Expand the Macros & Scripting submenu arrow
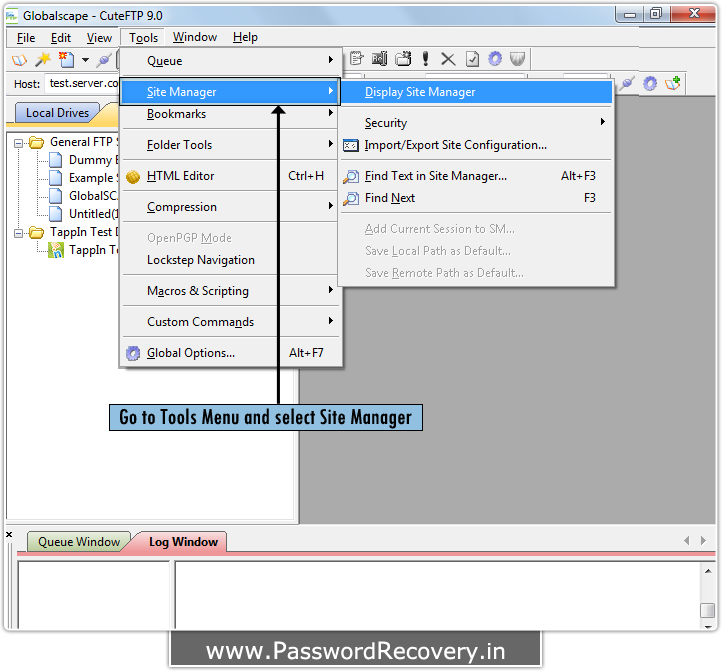 [x=331, y=289]
